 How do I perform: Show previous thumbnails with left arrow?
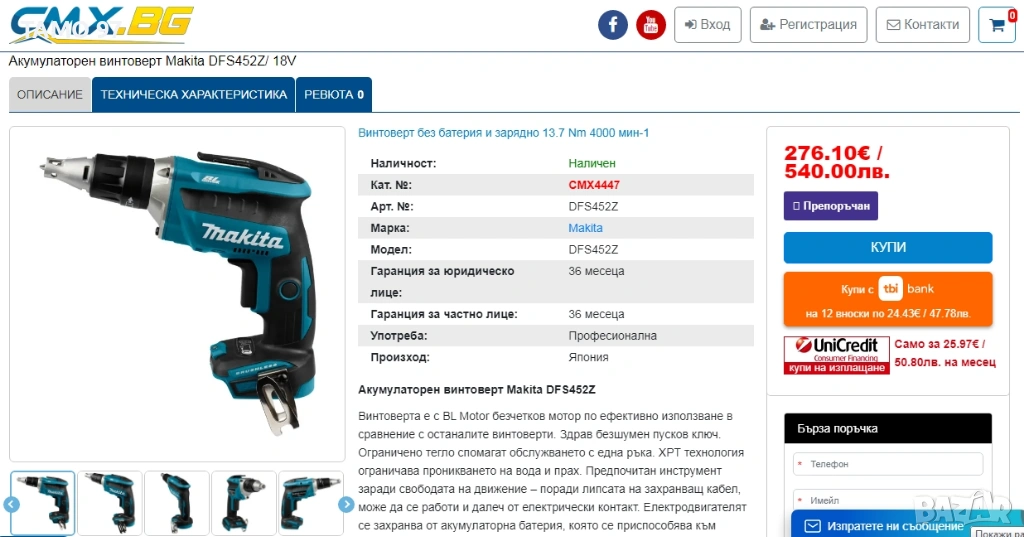(11, 504)
